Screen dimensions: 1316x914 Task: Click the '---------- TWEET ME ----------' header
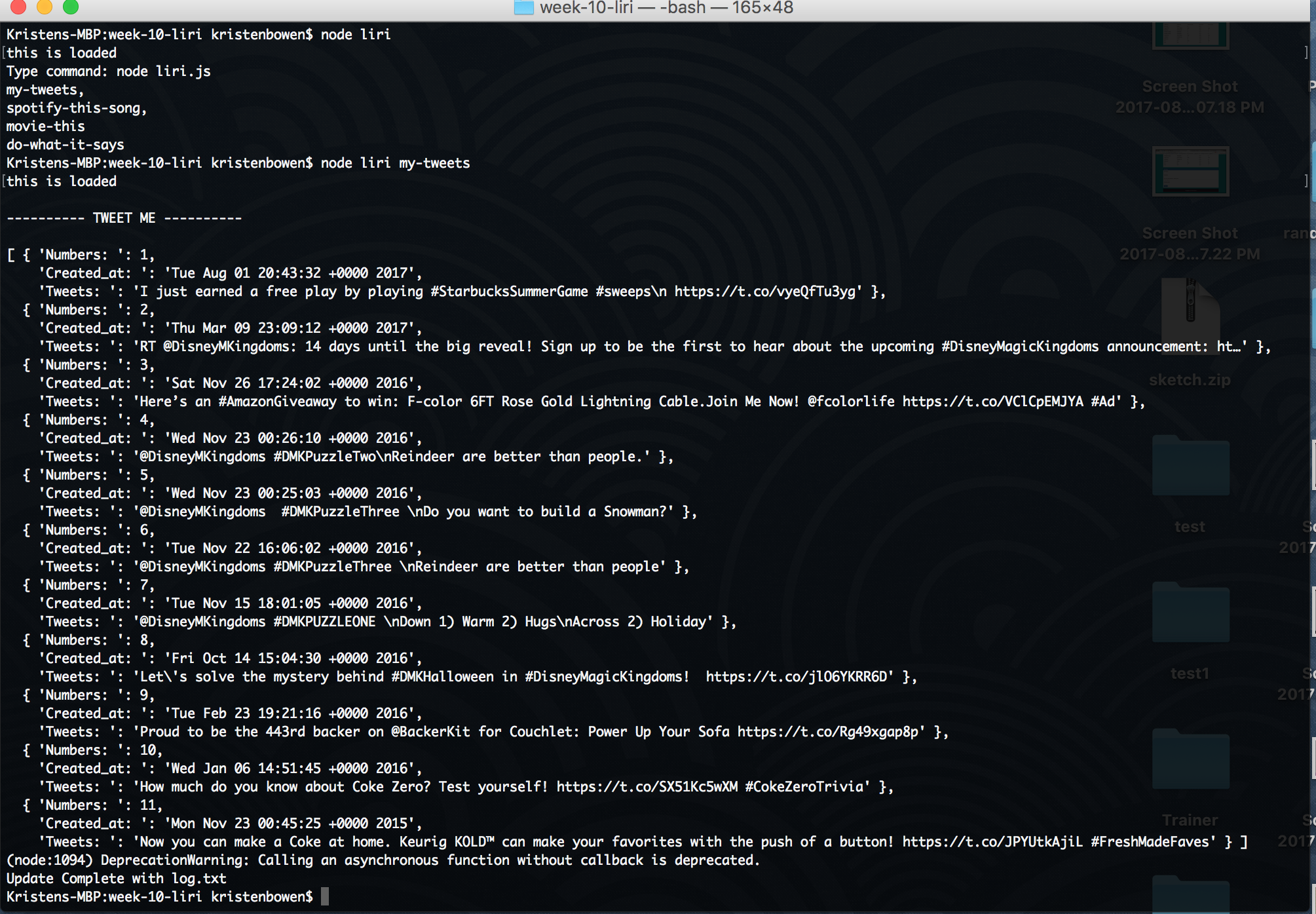124,218
